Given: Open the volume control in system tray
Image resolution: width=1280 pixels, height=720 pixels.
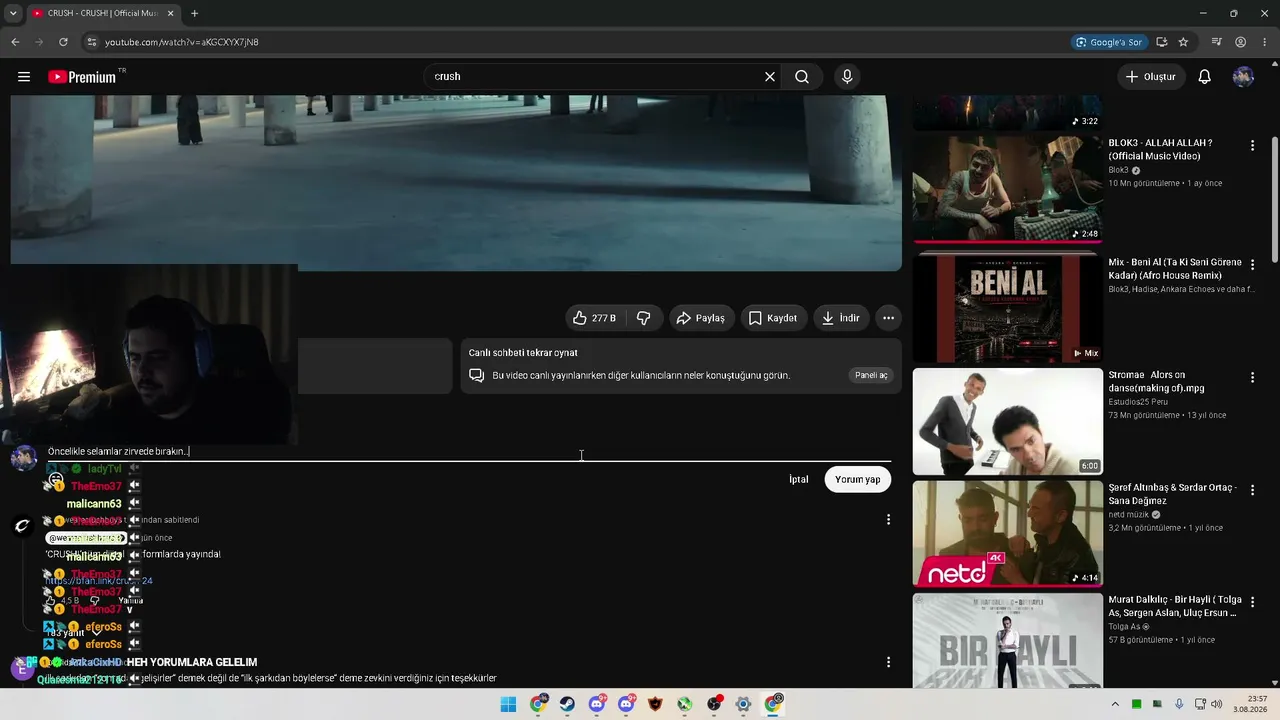Looking at the screenshot, I should 1216,704.
